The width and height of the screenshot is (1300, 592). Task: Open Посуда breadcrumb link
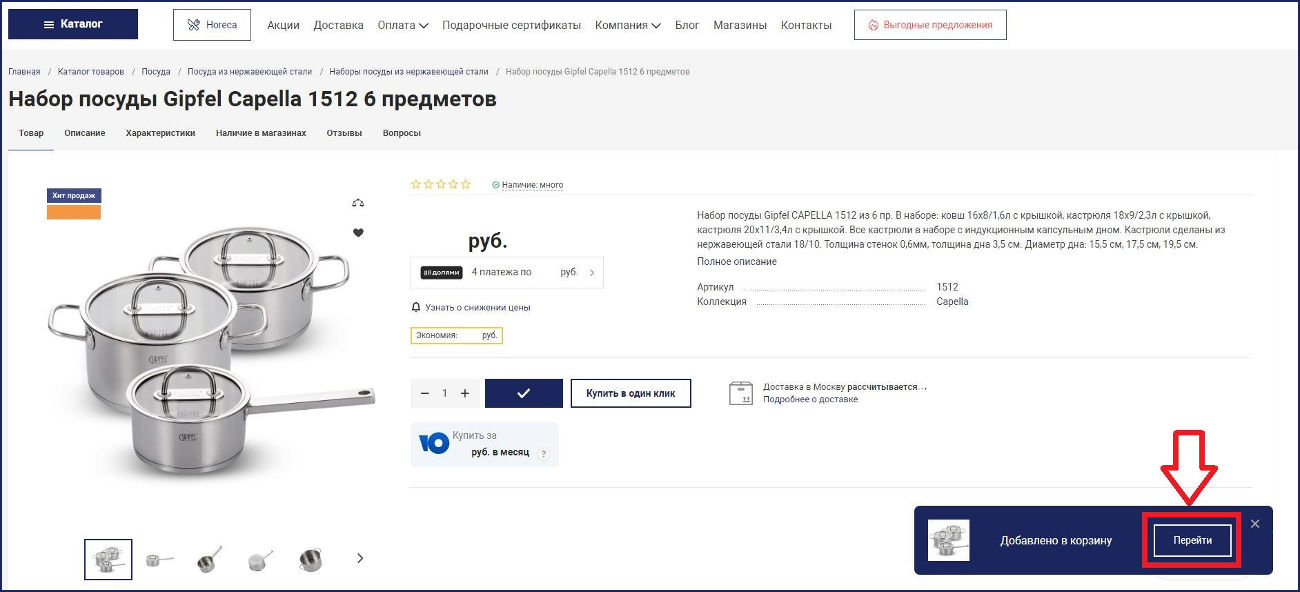point(156,72)
